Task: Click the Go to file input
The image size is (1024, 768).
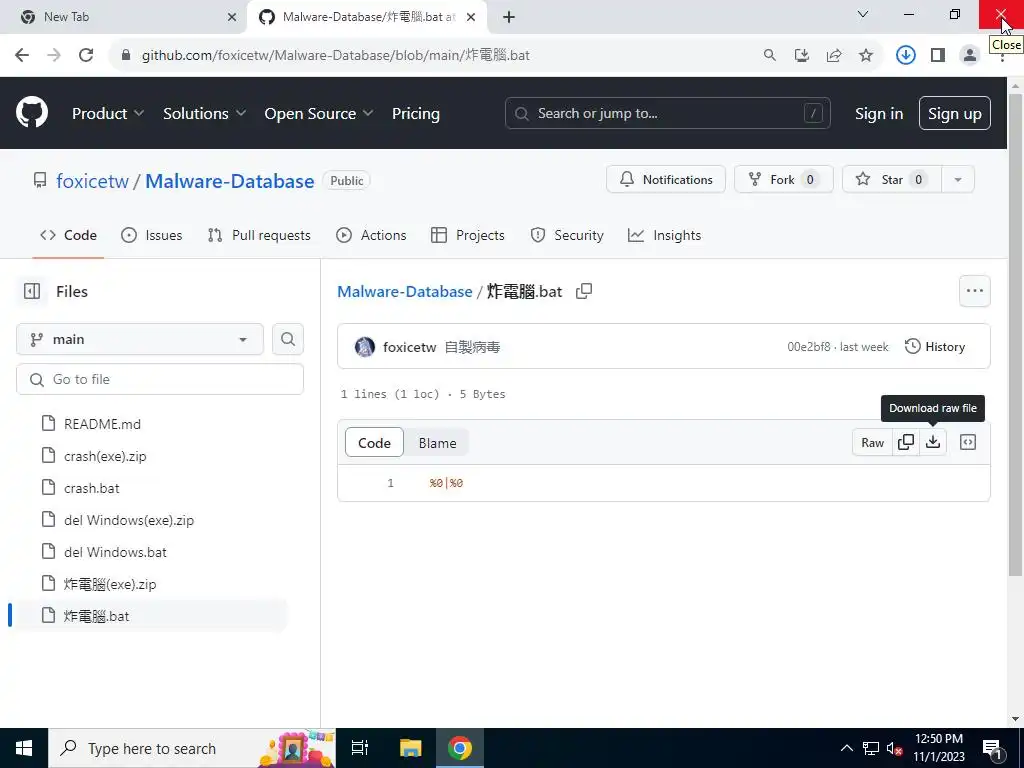Action: (160, 379)
